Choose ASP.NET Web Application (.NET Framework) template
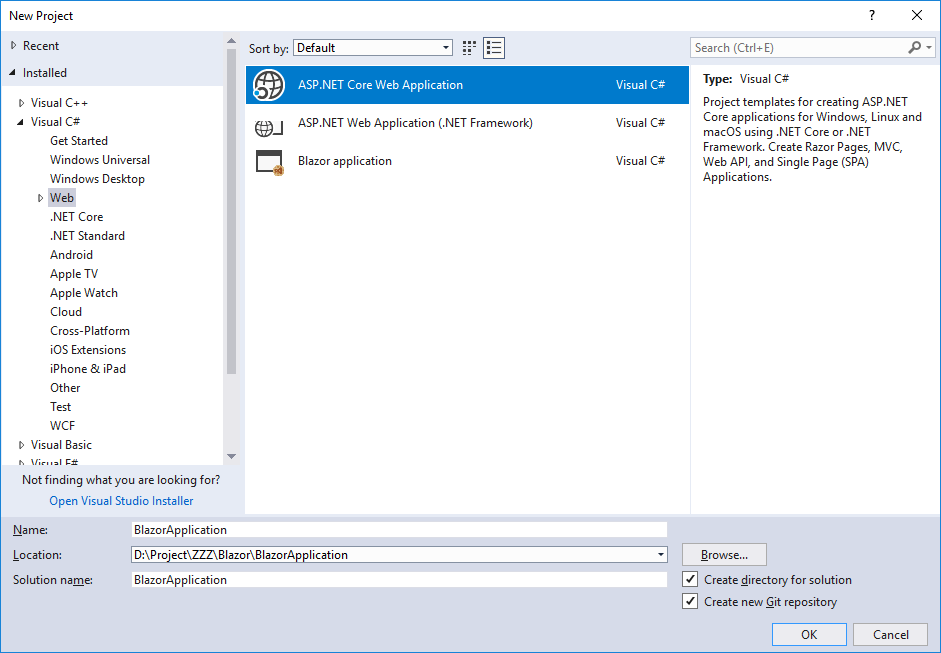 (467, 123)
